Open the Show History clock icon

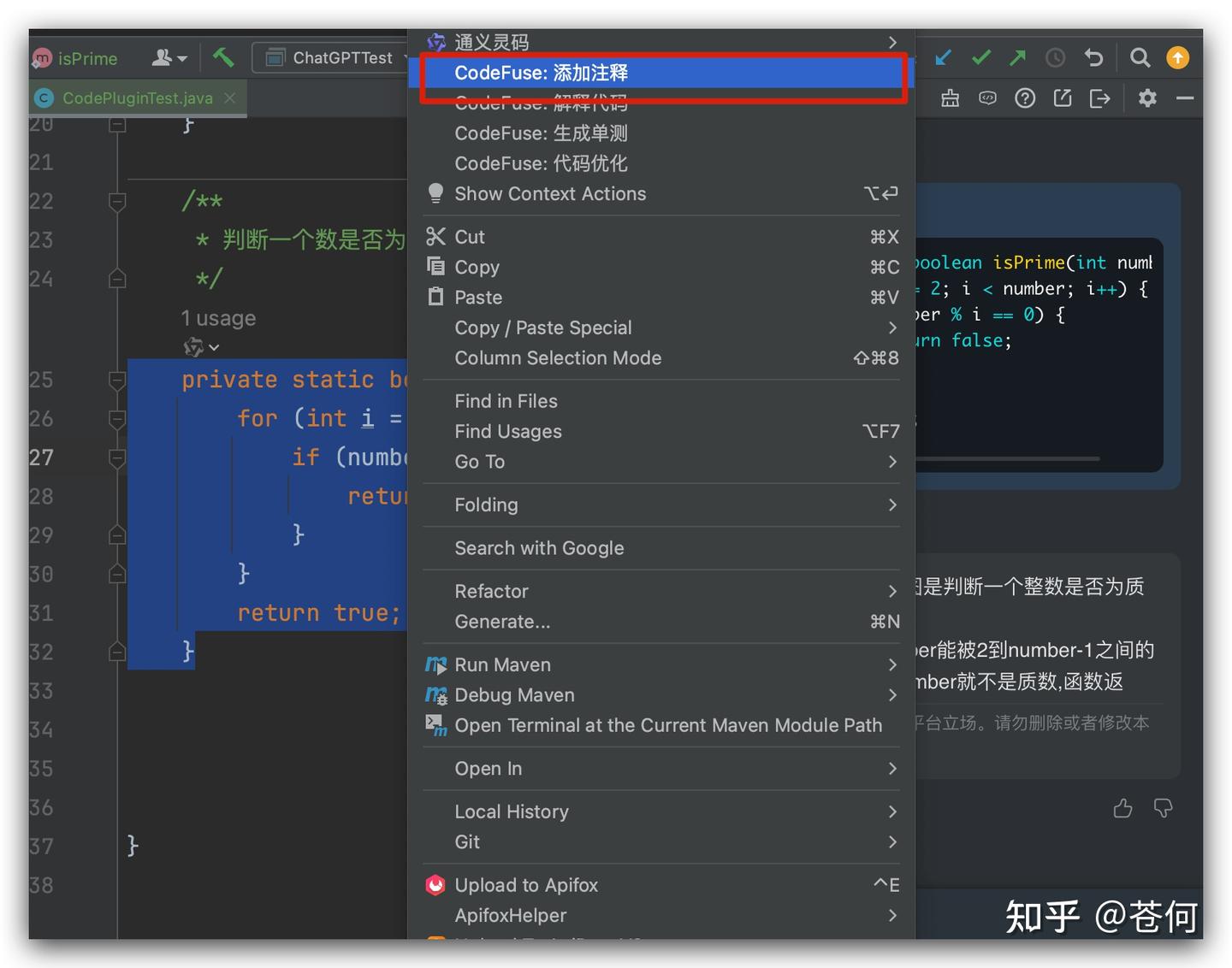(x=1056, y=57)
